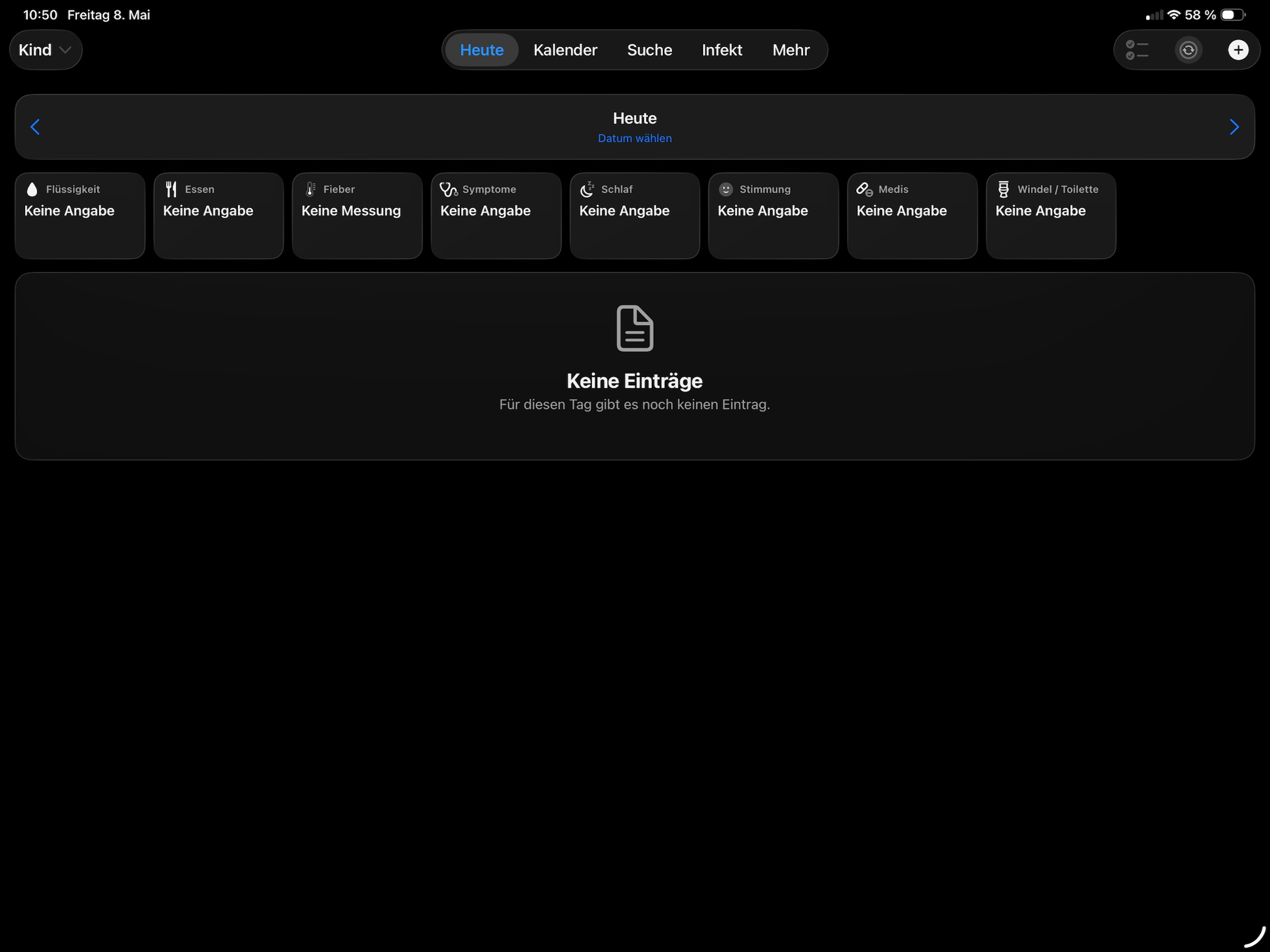Open the Kind profile dropdown
Screen dimensions: 1270x952
46,50
